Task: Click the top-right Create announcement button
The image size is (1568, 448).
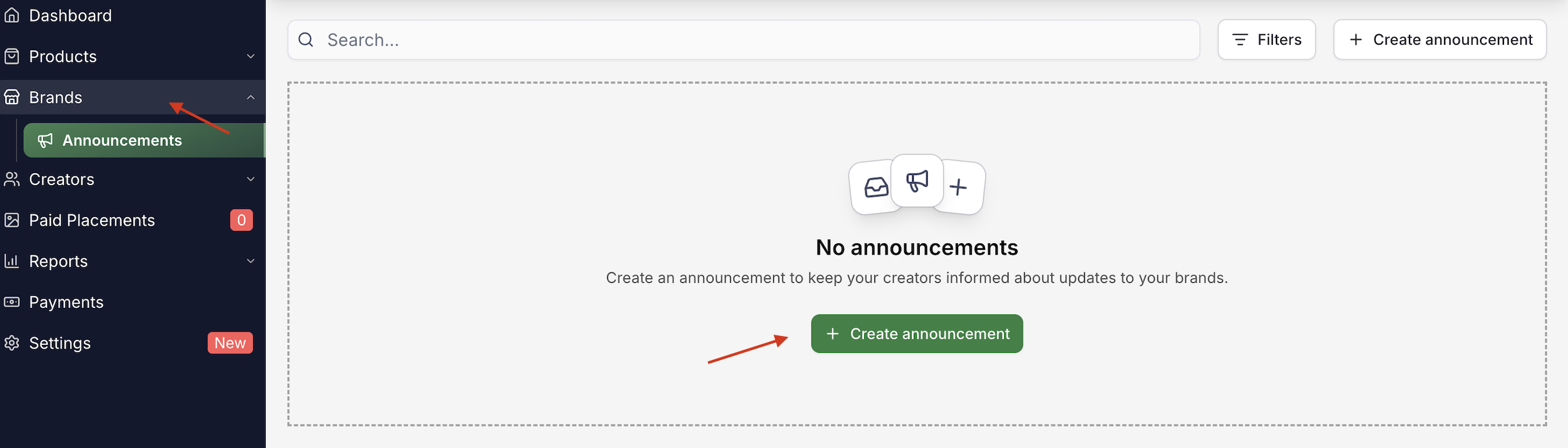Action: 1439,40
